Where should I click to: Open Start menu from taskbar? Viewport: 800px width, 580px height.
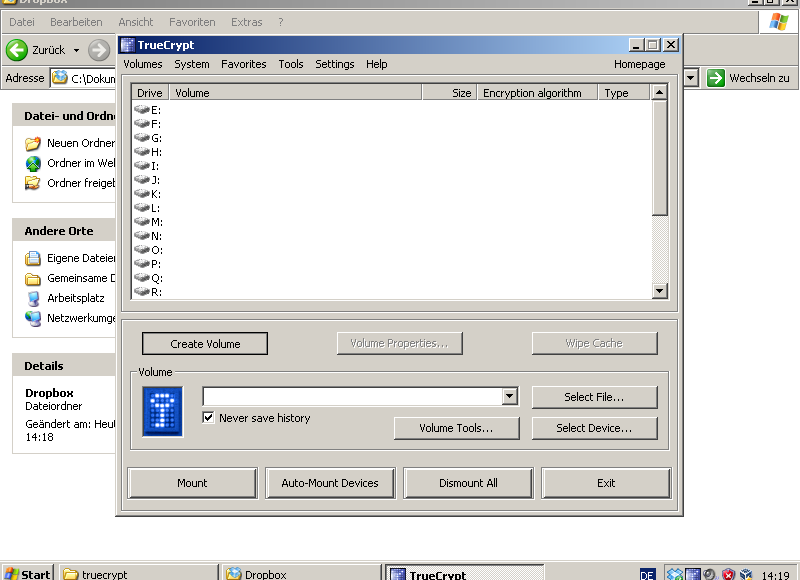click(27, 573)
